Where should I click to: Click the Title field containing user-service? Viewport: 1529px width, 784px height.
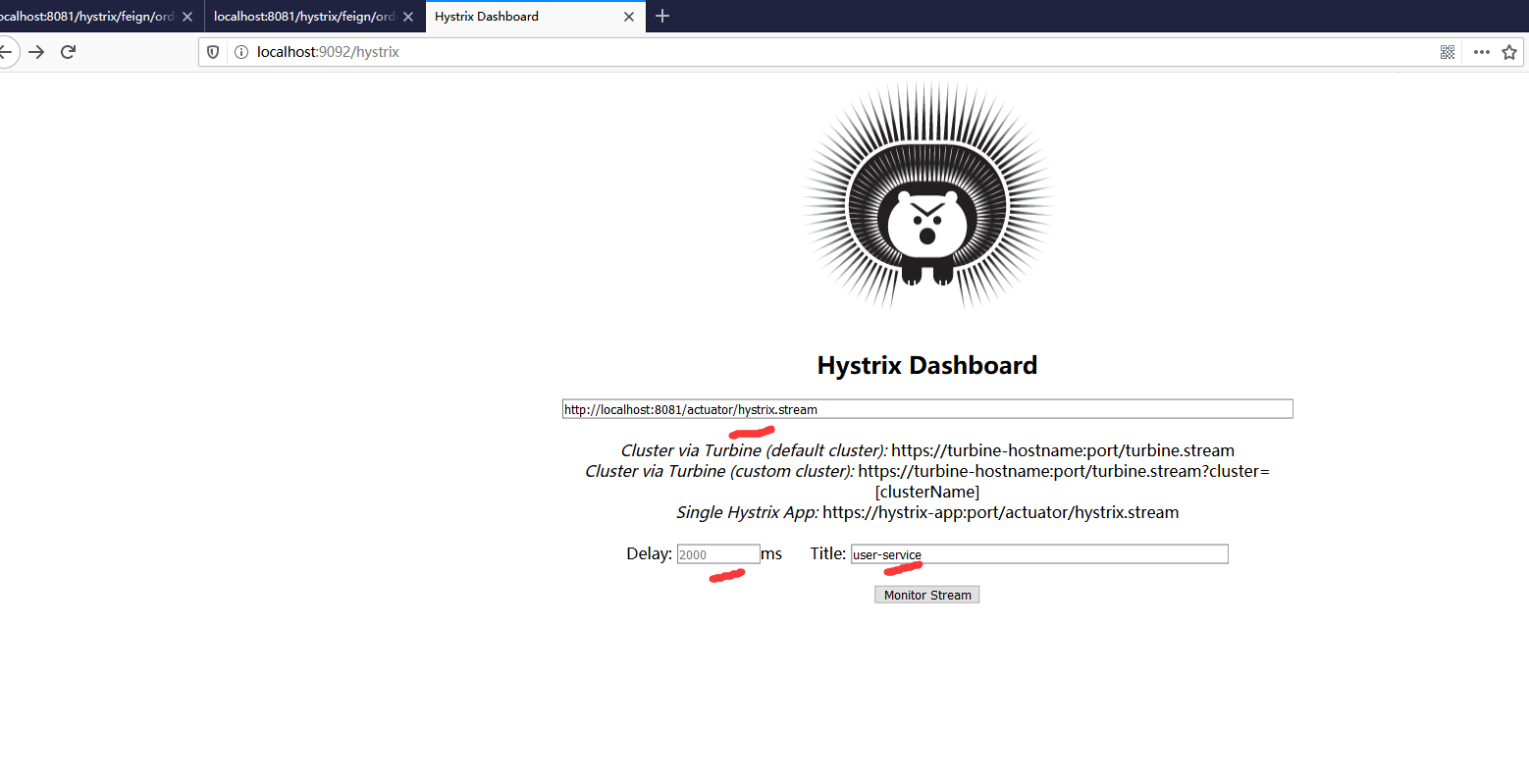pos(1039,554)
